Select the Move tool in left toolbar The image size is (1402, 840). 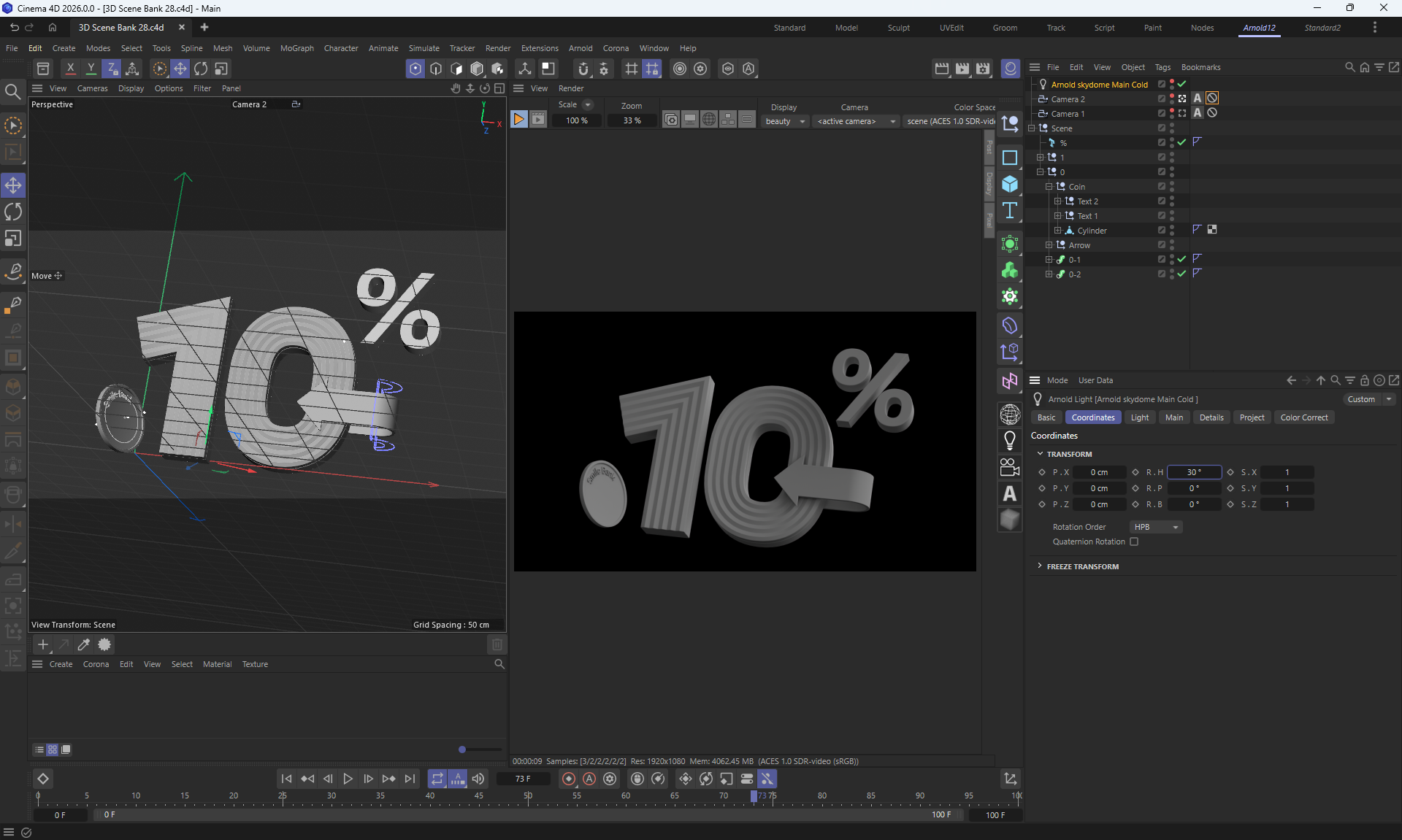point(13,185)
